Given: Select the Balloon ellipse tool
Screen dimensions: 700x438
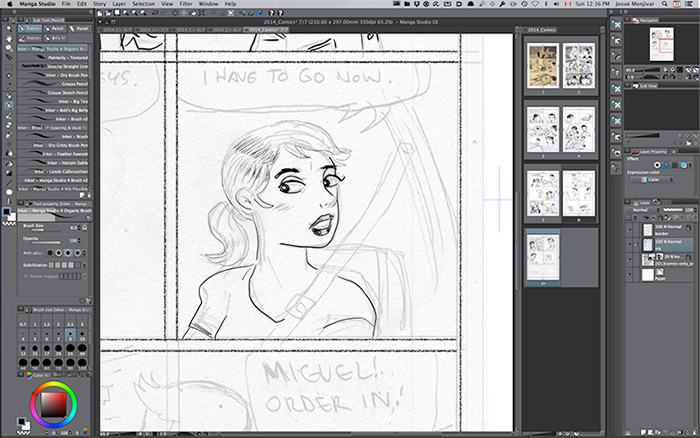Looking at the screenshot, I should coord(8,192).
